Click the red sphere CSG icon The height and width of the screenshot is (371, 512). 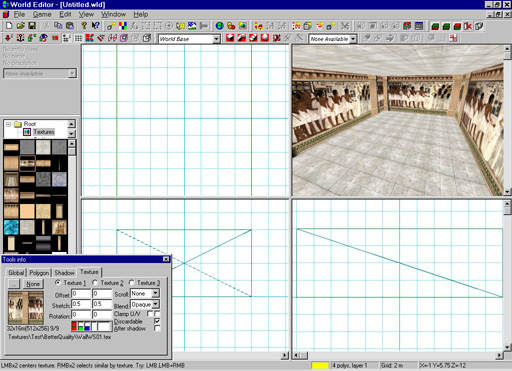[265, 38]
